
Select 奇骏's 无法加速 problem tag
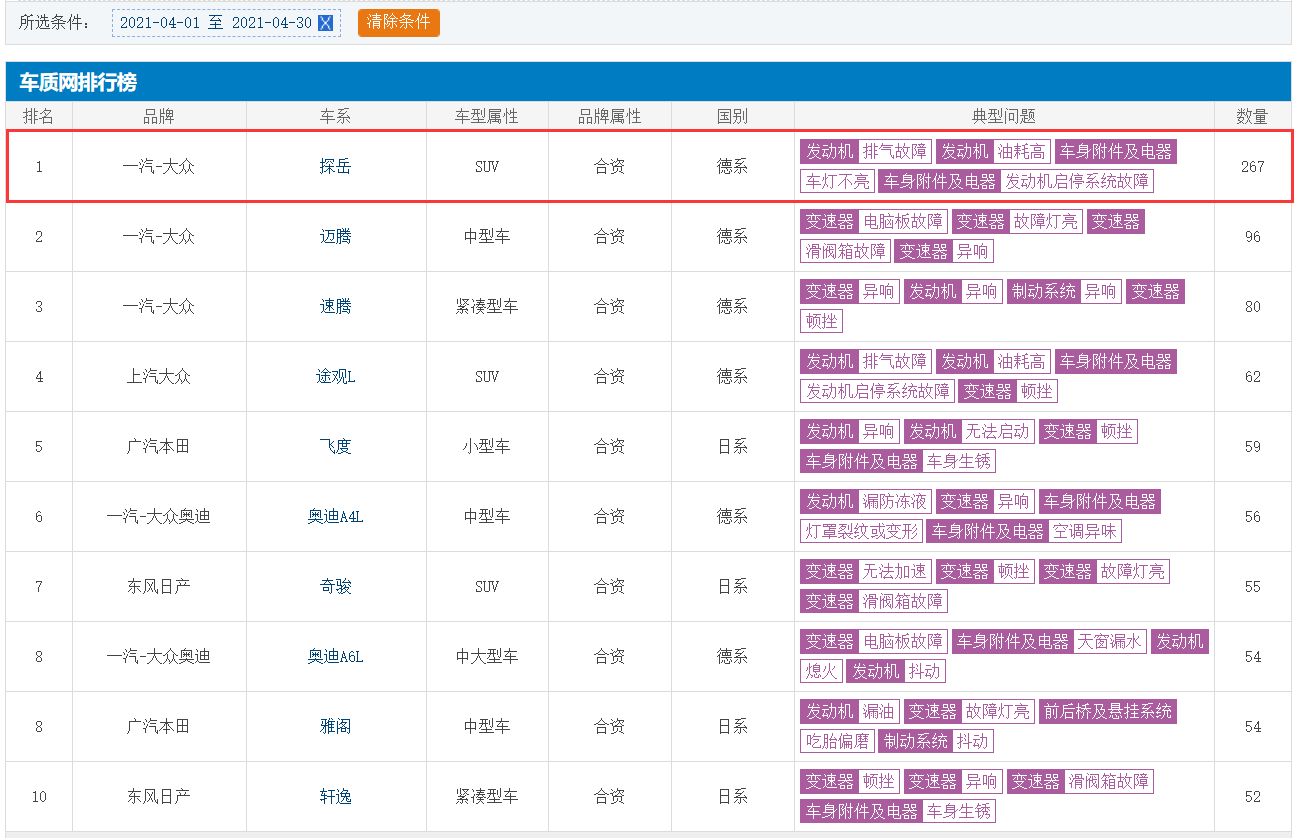point(895,571)
